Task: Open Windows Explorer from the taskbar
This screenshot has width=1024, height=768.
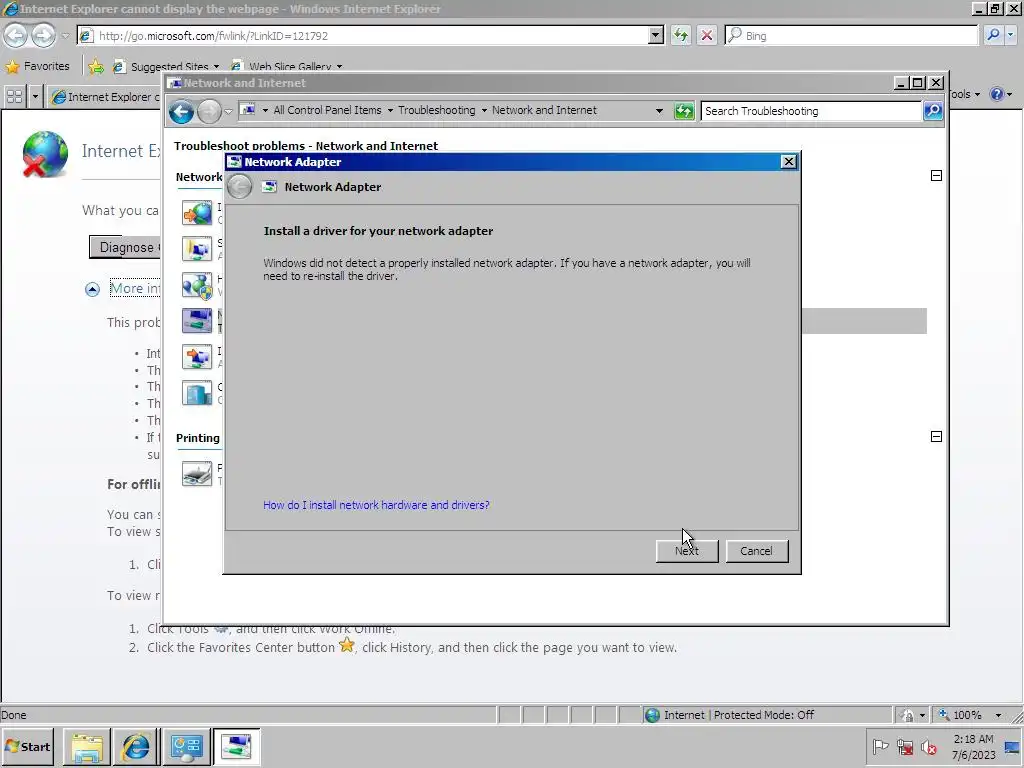Action: coord(86,747)
